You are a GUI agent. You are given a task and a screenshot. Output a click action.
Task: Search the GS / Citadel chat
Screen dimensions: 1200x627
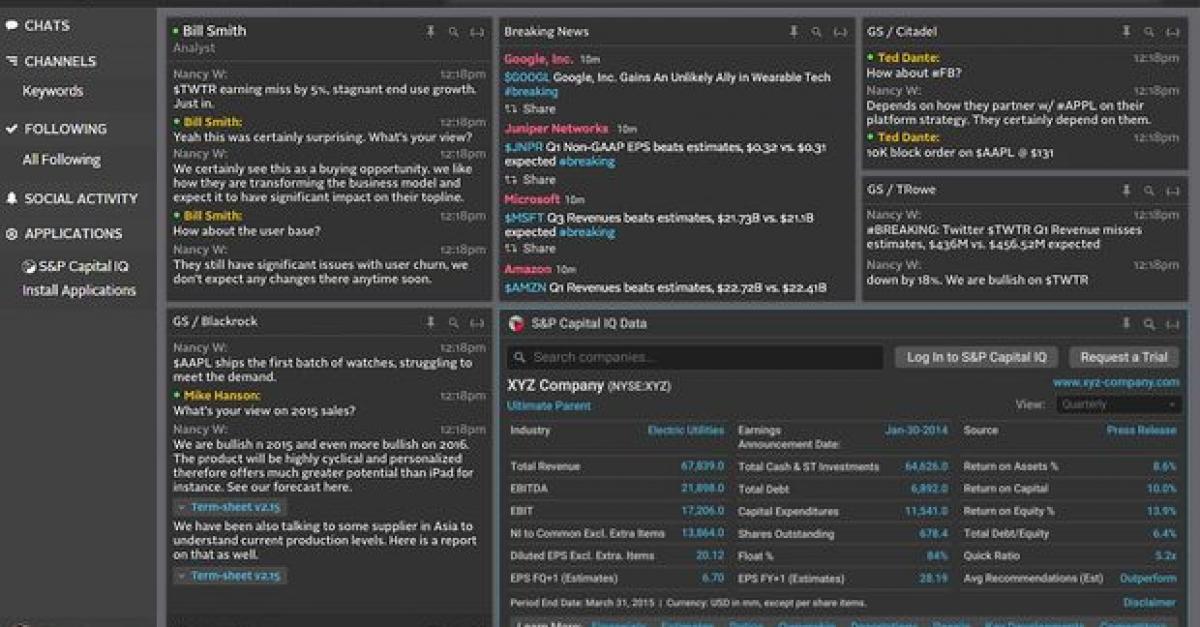click(1149, 32)
